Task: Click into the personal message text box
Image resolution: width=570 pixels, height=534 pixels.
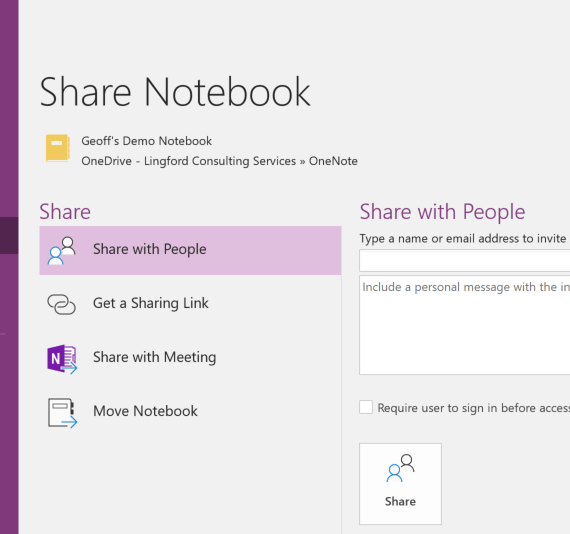Action: click(465, 325)
